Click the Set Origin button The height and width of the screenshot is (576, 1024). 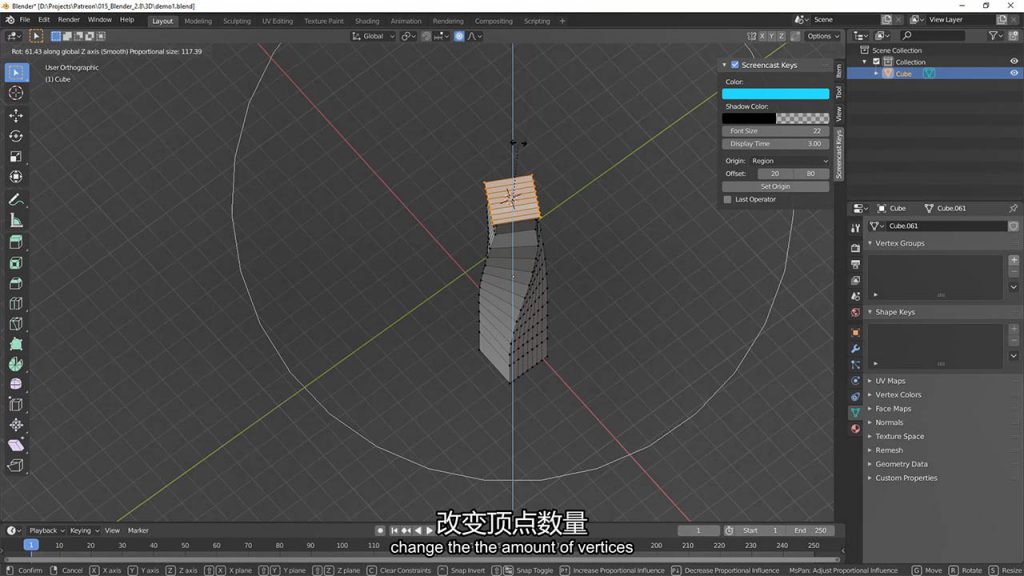pos(775,187)
